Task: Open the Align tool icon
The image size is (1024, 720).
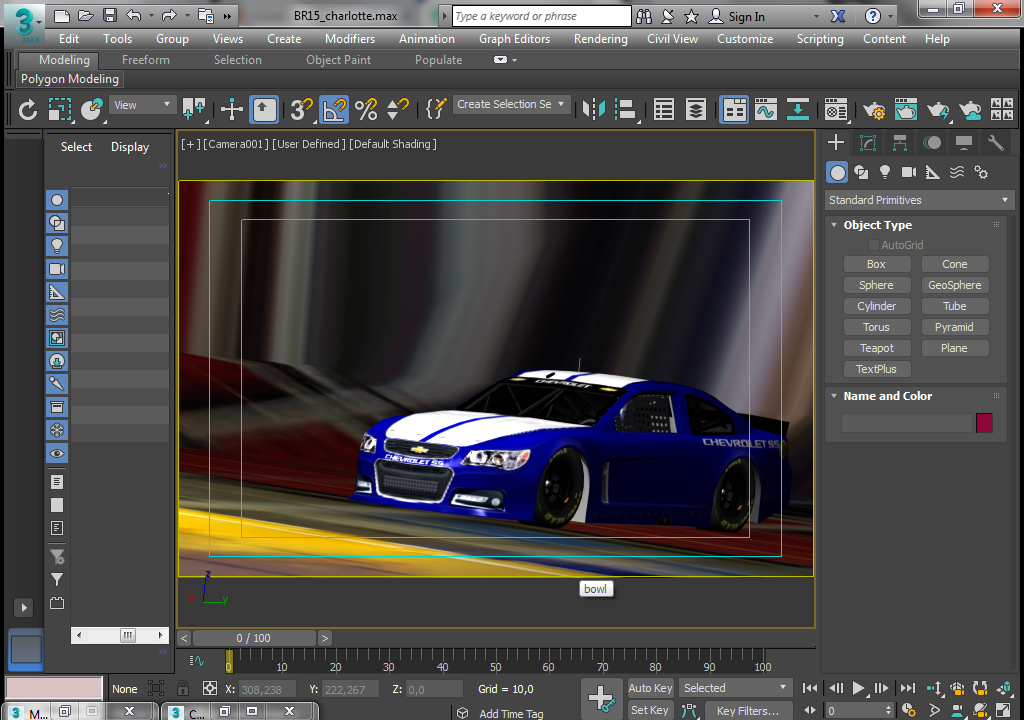Action: pyautogui.click(x=626, y=109)
